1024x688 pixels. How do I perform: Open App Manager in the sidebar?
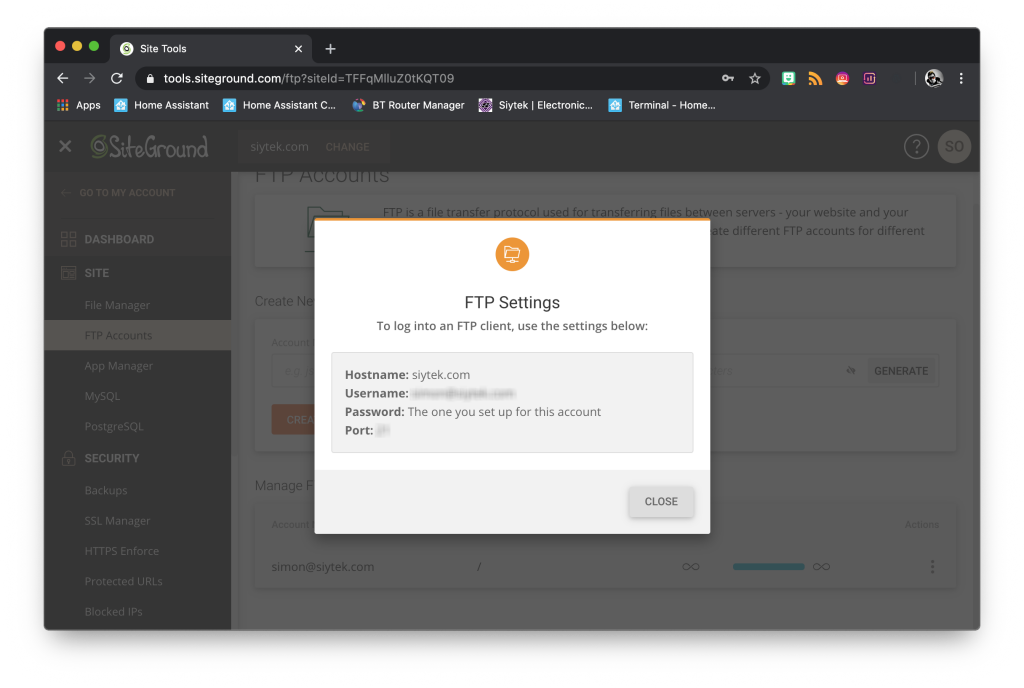(x=118, y=366)
